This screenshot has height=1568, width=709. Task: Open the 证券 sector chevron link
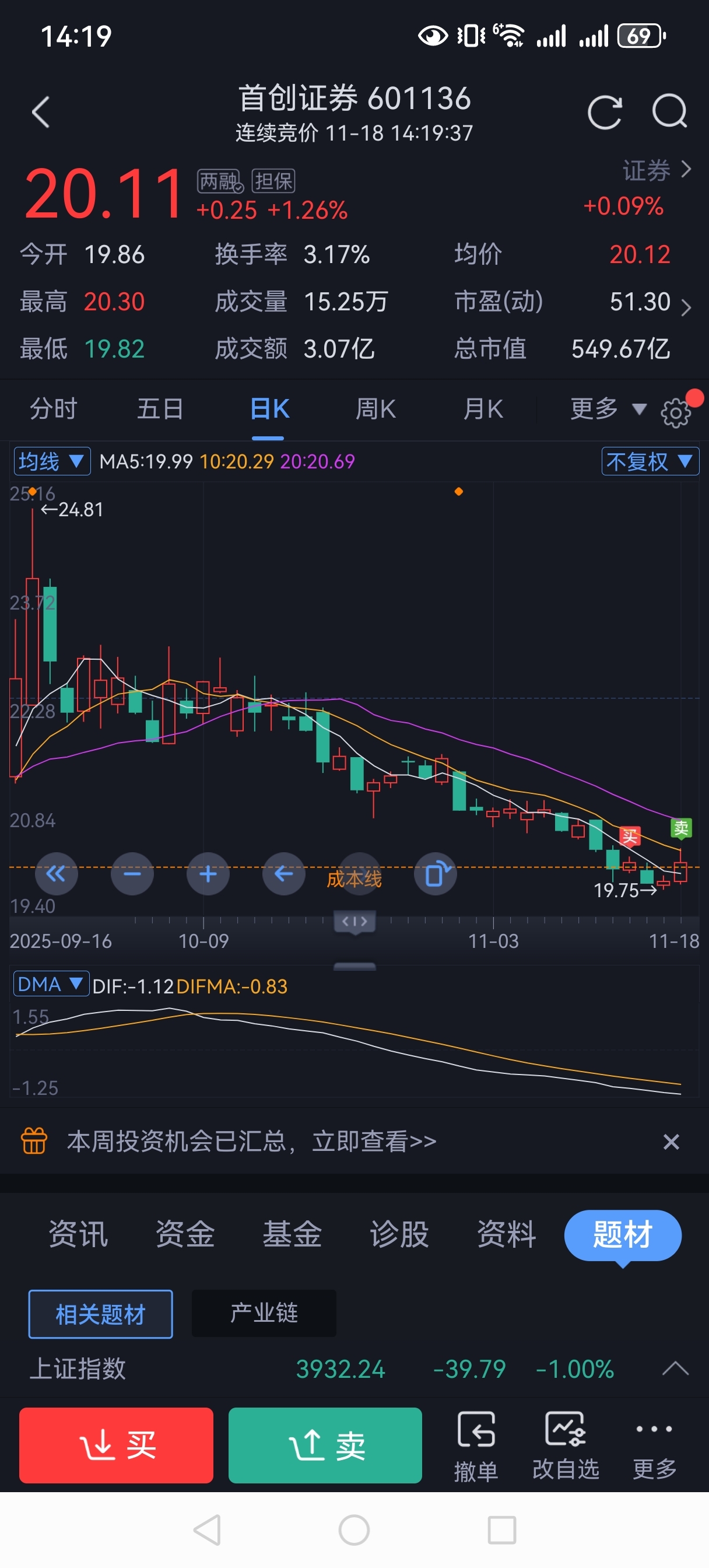click(657, 170)
